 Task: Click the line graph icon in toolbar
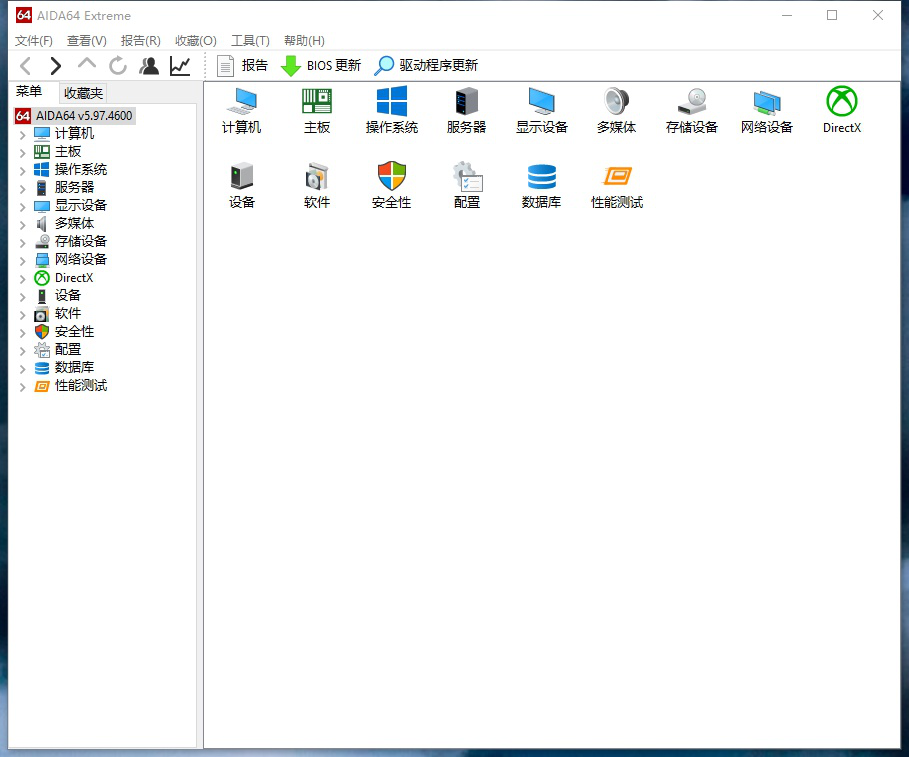coord(180,65)
